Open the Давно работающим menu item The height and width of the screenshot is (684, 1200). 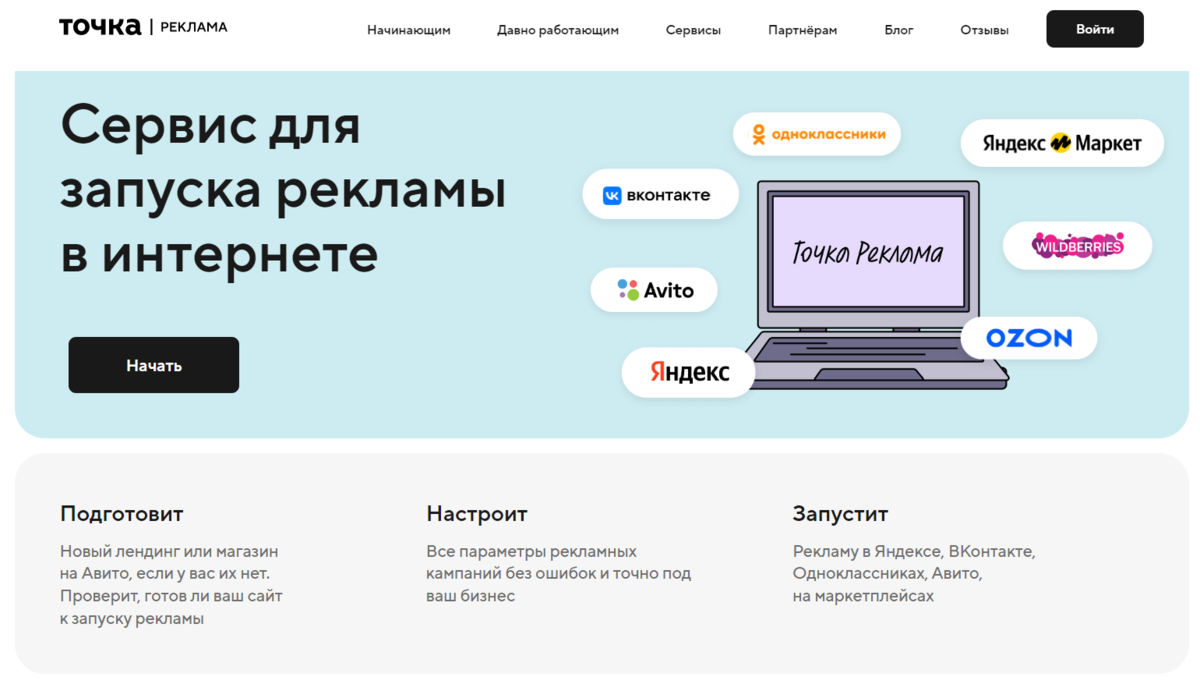[557, 30]
